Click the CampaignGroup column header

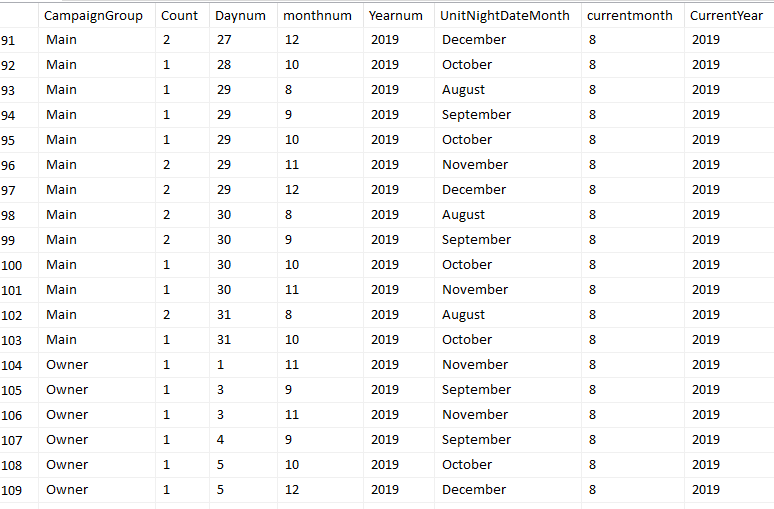click(x=93, y=15)
